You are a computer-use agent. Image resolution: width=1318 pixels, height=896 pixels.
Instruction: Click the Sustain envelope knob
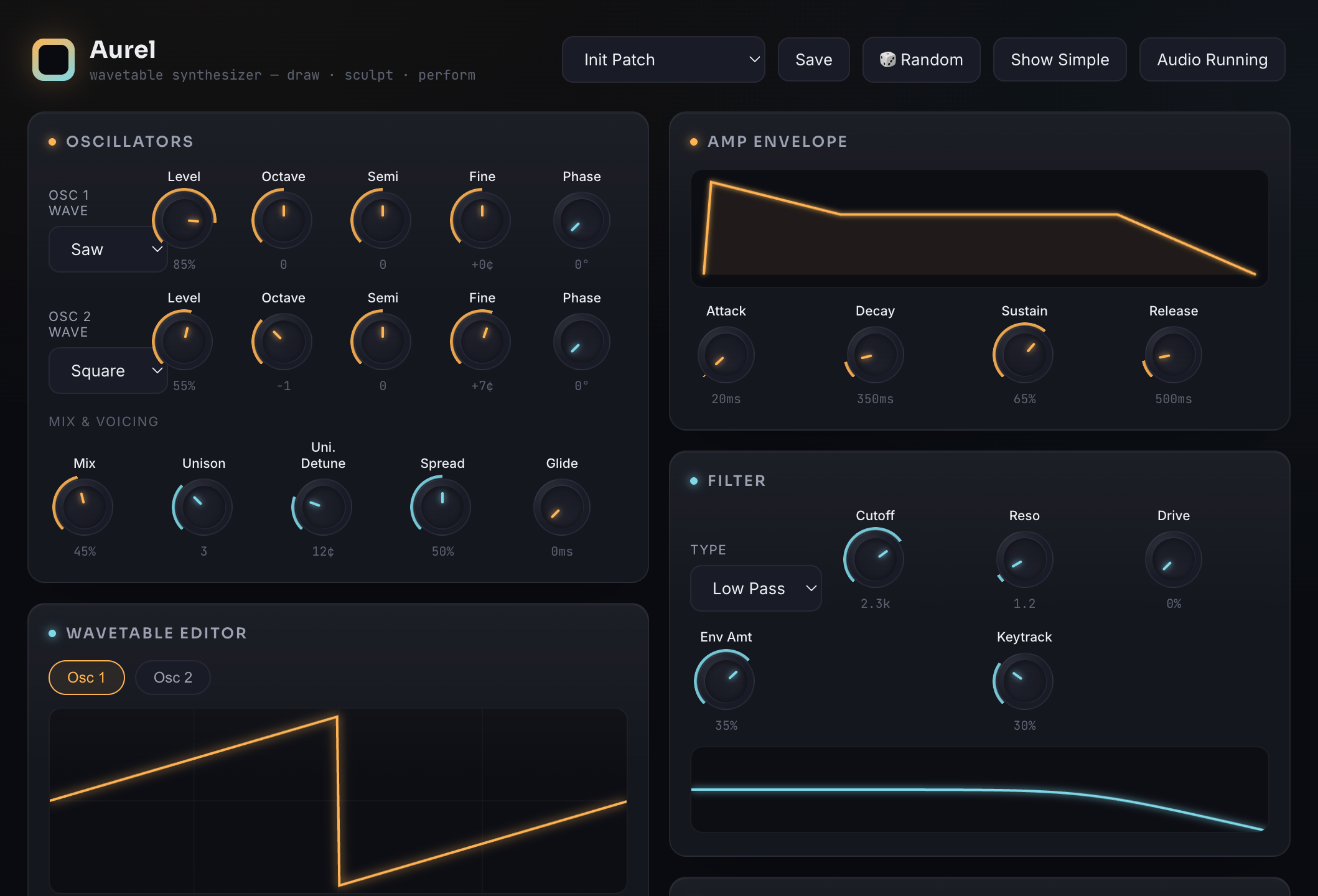pyautogui.click(x=1024, y=355)
